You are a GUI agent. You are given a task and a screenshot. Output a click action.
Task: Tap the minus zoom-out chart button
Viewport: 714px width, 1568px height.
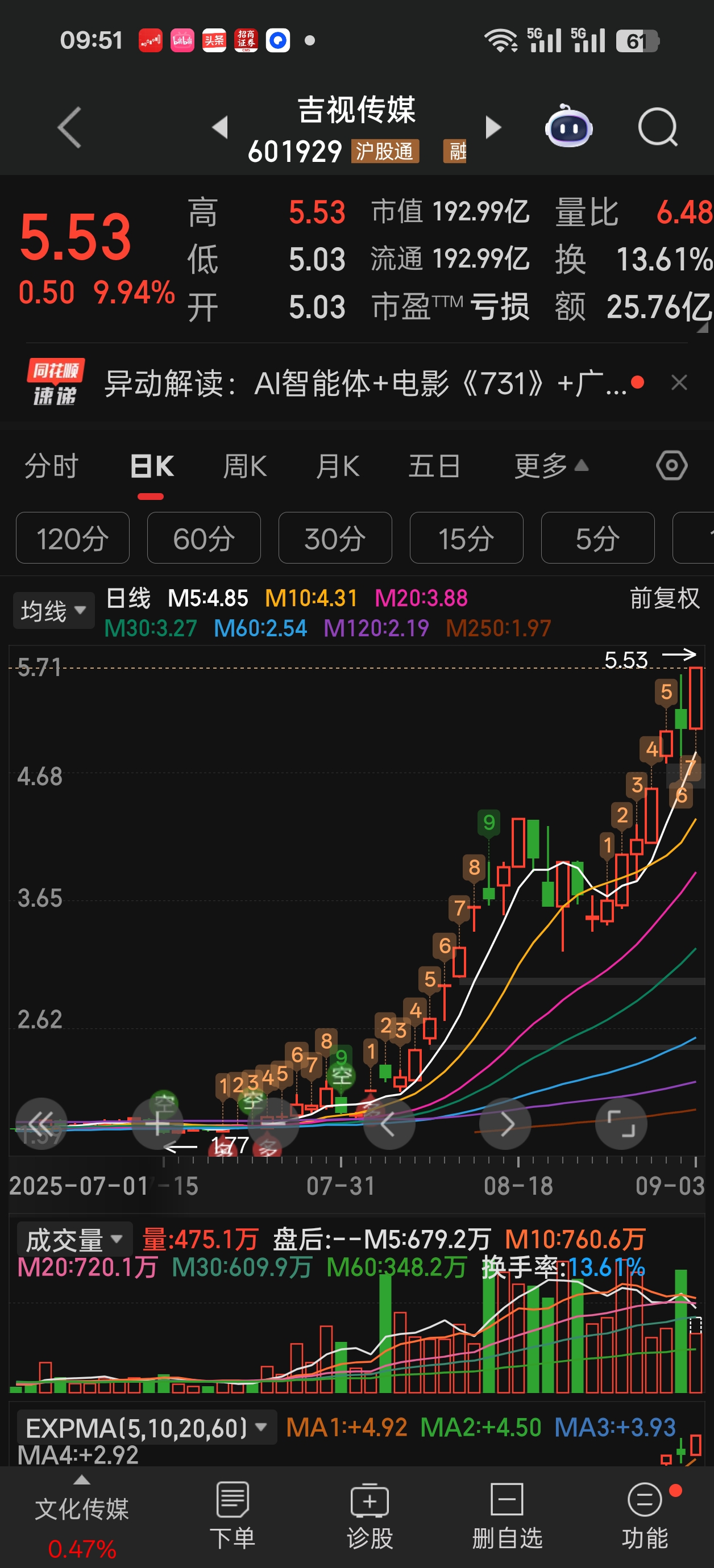(x=273, y=1124)
